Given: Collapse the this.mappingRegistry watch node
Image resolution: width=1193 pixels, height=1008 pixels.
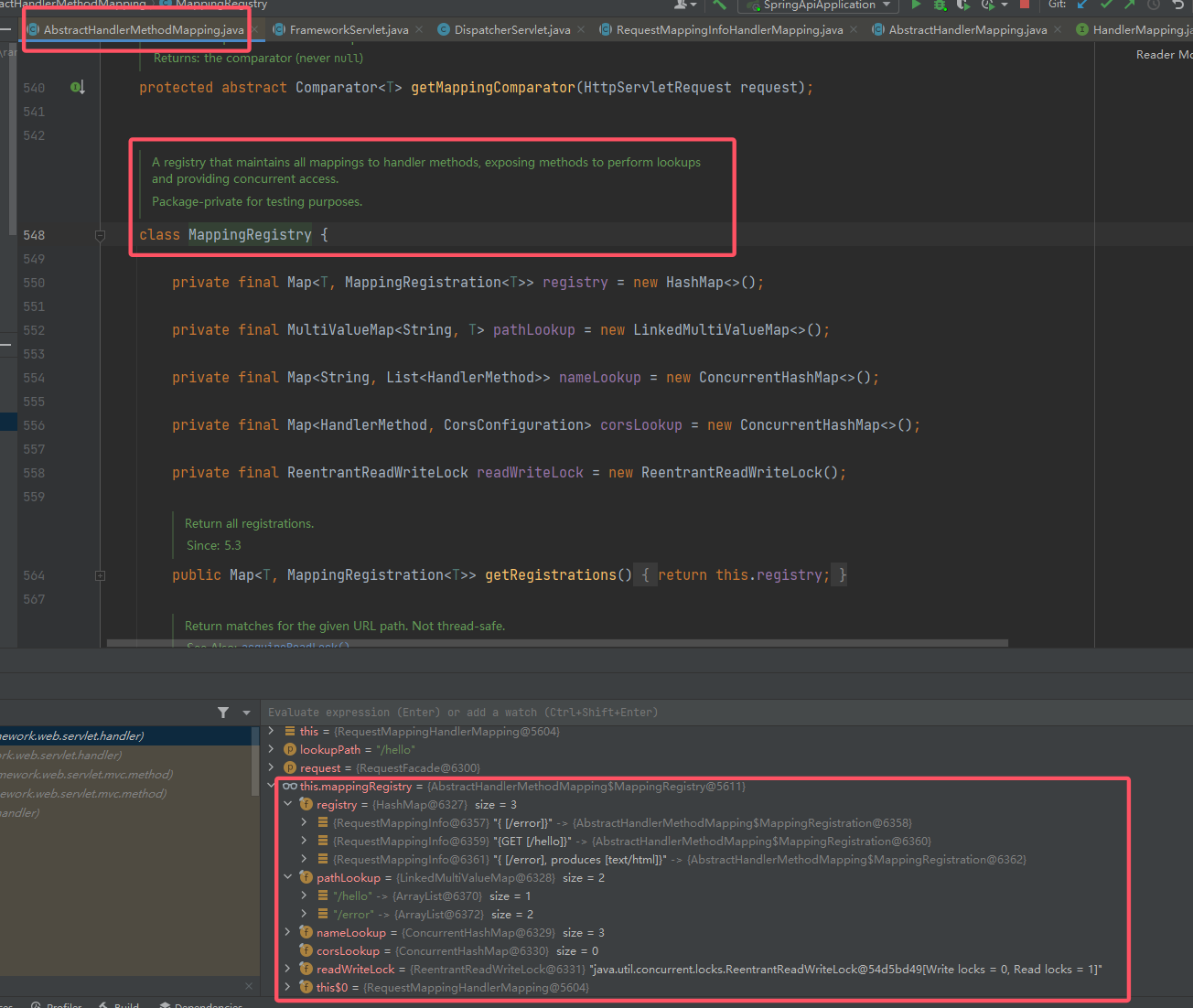Looking at the screenshot, I should (x=271, y=786).
